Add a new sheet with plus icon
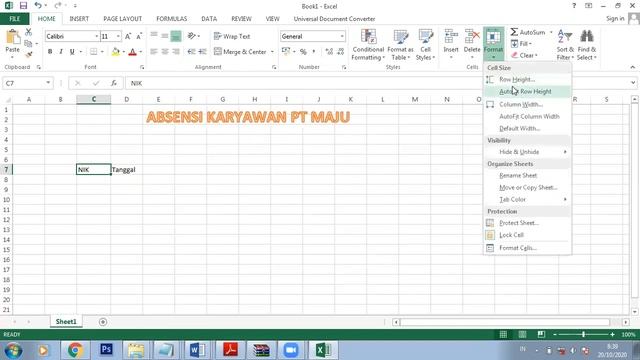Screen dimensions: 640x360 103,322
